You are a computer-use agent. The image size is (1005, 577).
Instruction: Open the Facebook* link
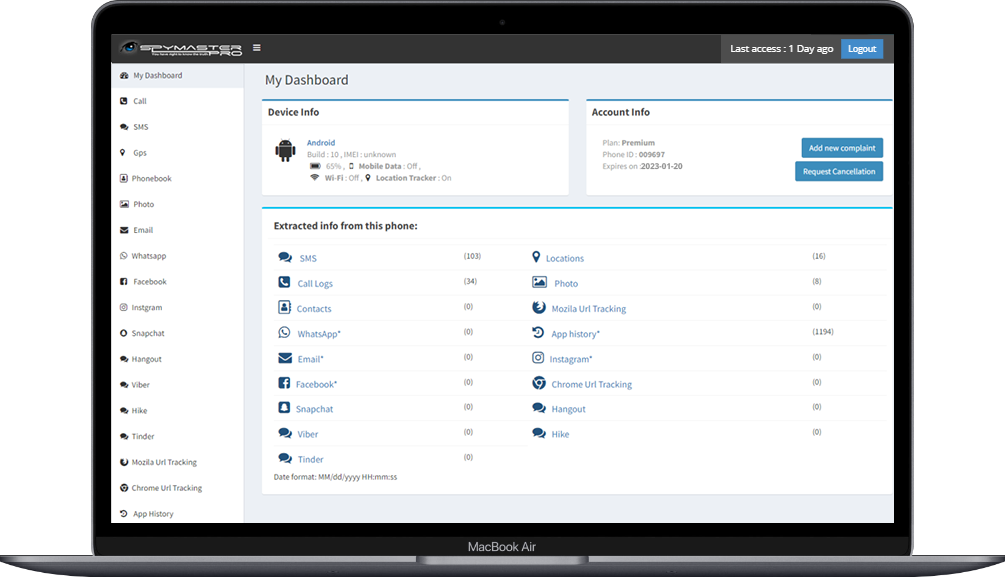tap(316, 385)
